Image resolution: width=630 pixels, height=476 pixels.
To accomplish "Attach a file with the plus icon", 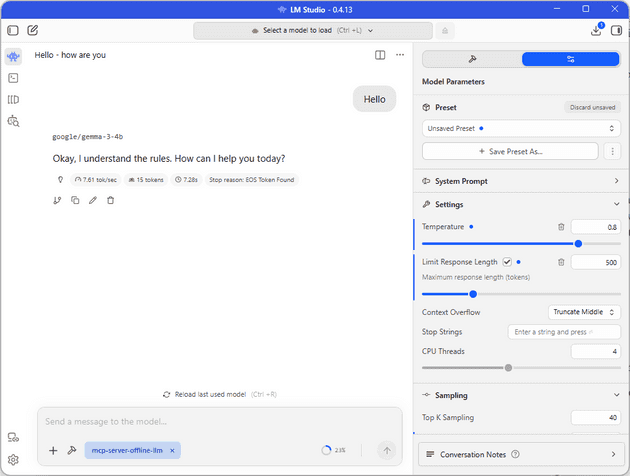I will coord(53,451).
